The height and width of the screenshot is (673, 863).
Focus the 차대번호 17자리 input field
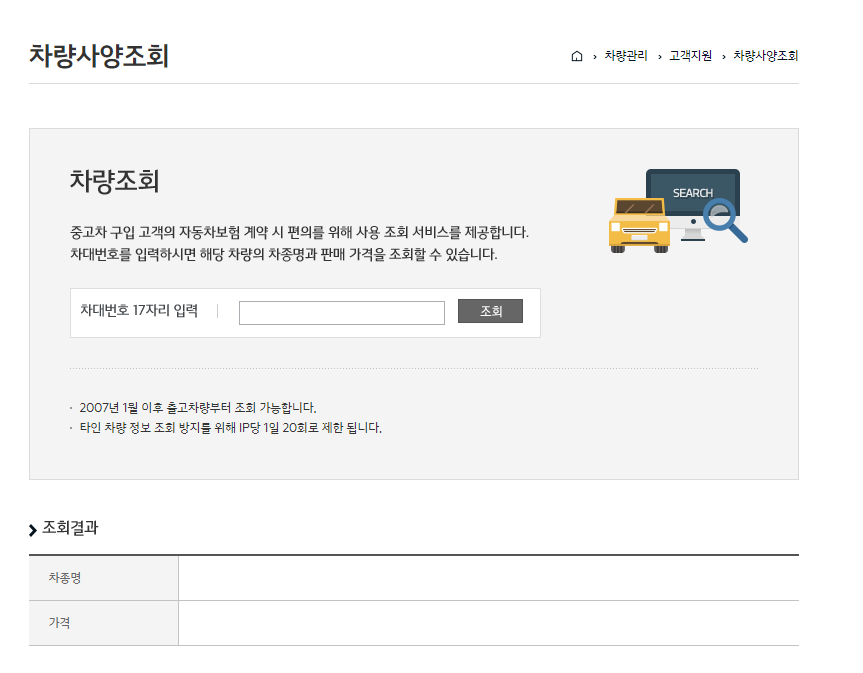[341, 313]
